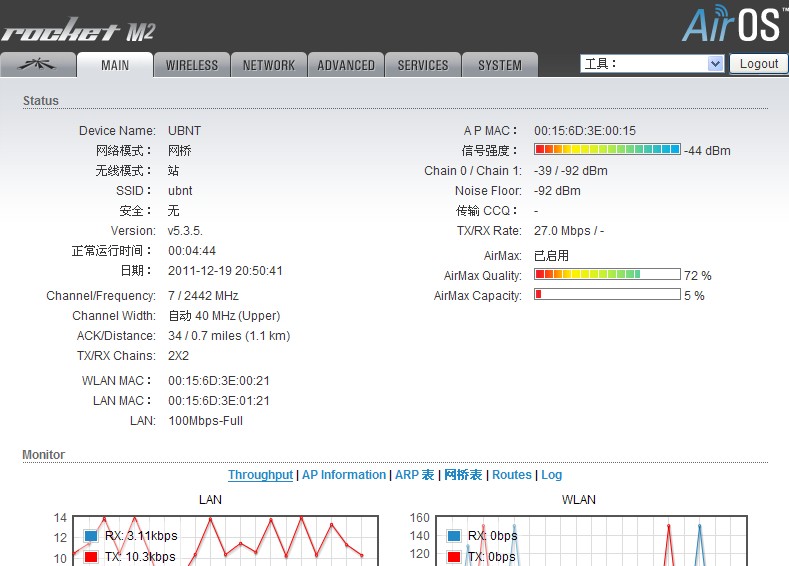The height and width of the screenshot is (566, 789).
Task: Select the TX/RX Rate 27.0 Mbps
Action: click(562, 231)
